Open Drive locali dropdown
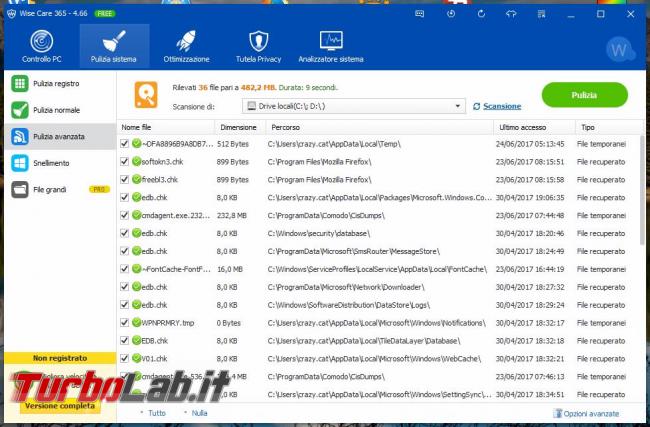The width and height of the screenshot is (650, 427). tap(354, 106)
